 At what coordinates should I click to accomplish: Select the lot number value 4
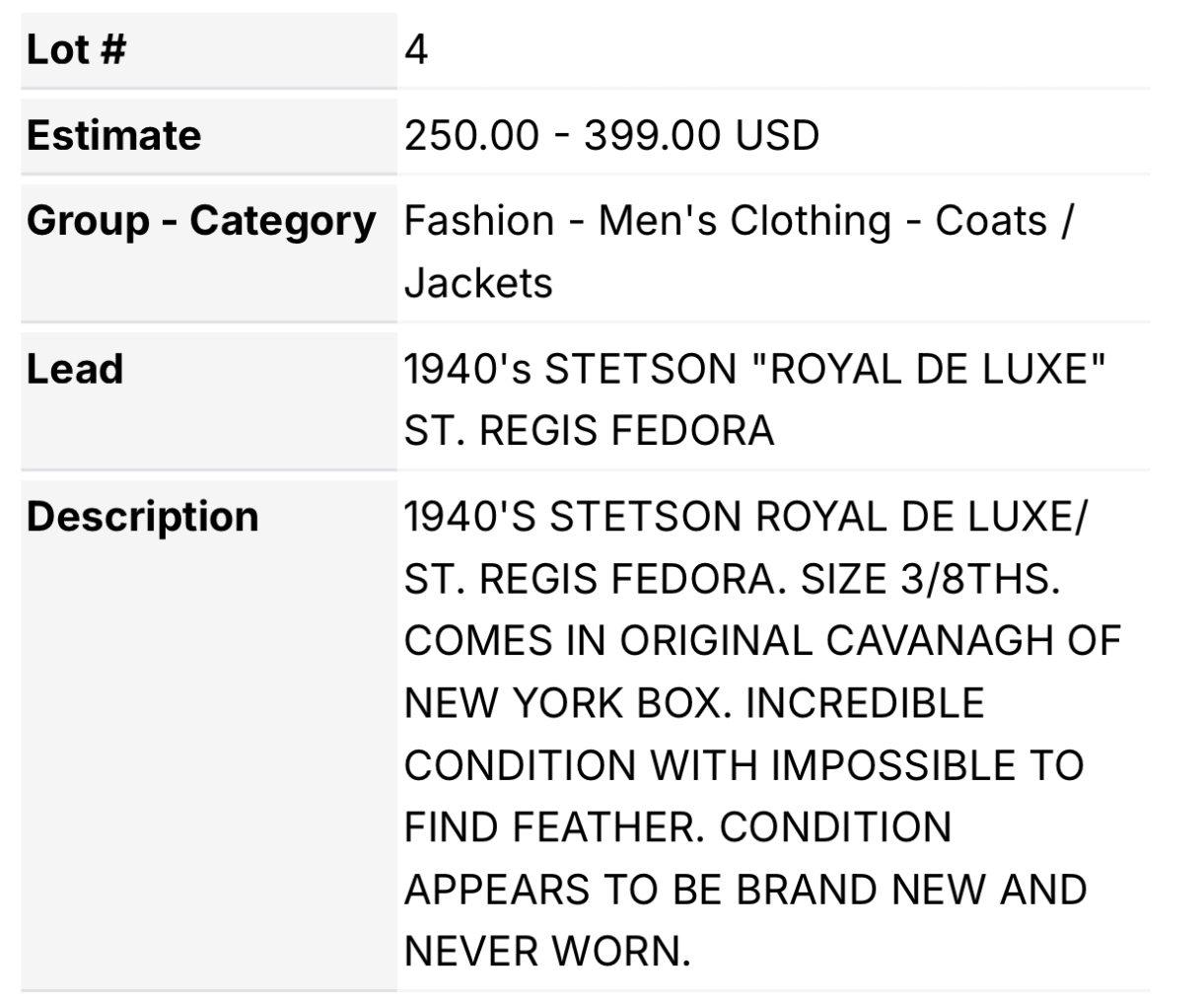416,49
